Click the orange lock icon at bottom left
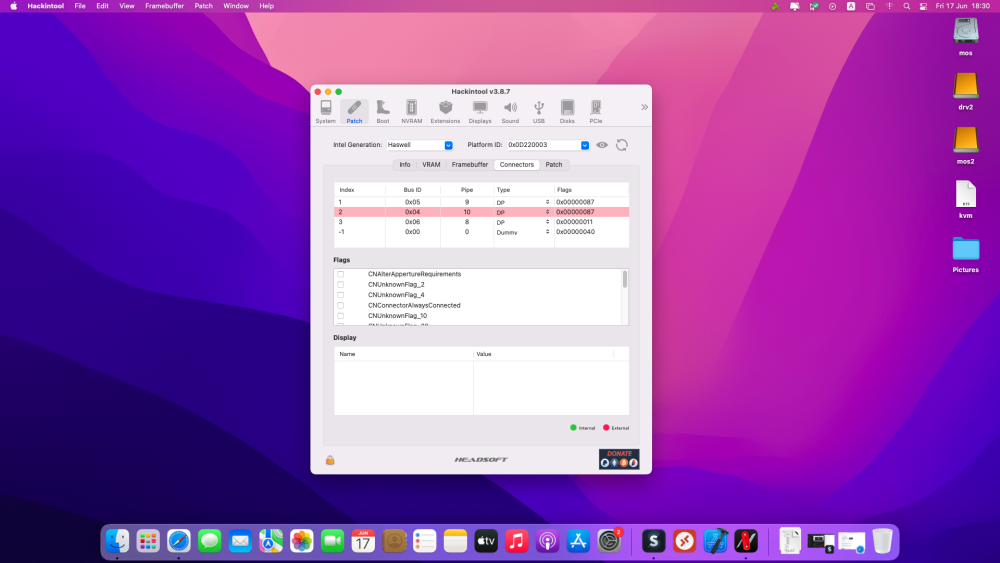Screen dimensions: 1000x563 tap(330, 460)
